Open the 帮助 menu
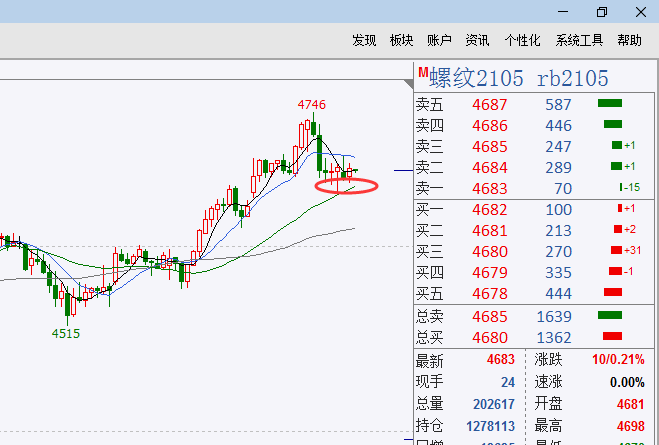This screenshot has height=445, width=659. click(629, 40)
